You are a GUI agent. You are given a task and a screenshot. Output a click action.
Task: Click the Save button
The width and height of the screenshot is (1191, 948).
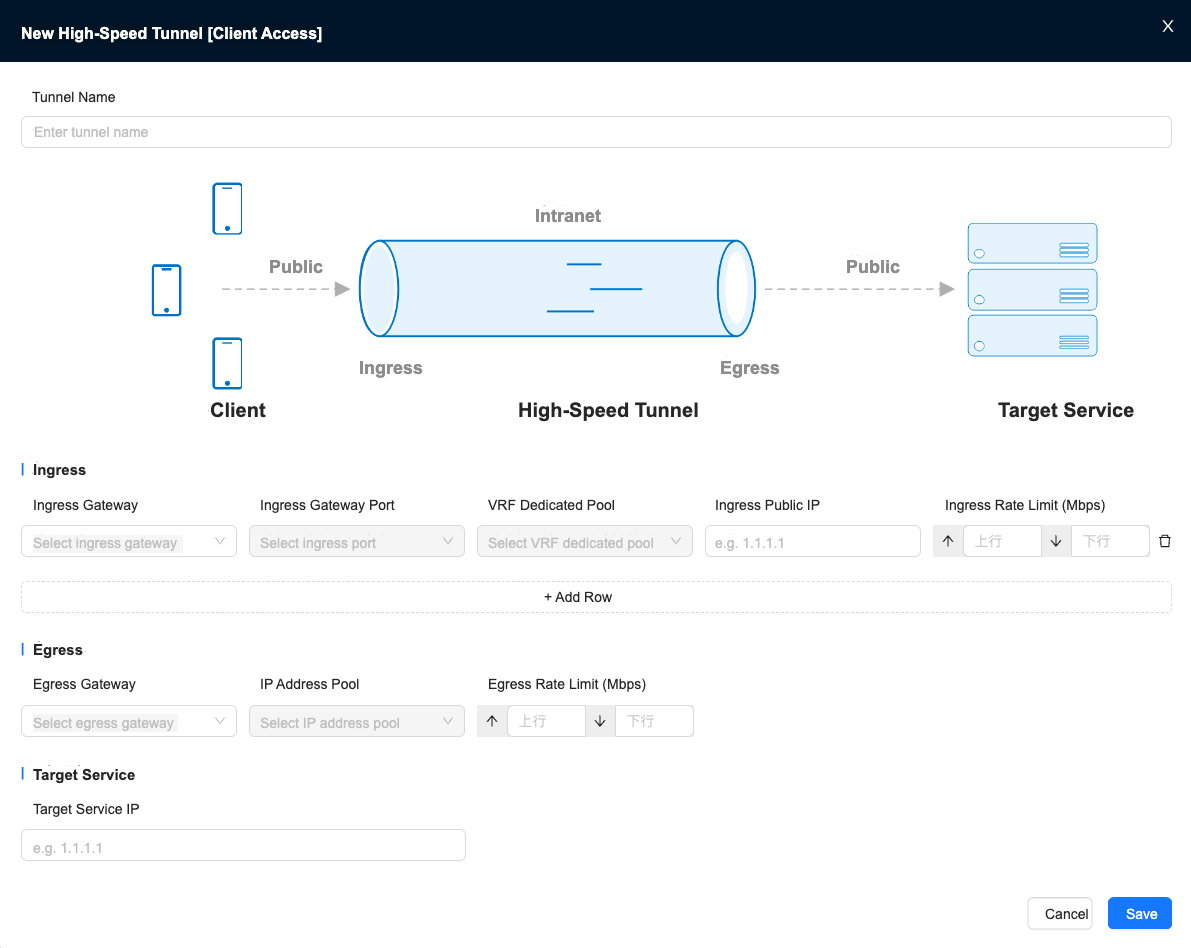pyautogui.click(x=1139, y=914)
